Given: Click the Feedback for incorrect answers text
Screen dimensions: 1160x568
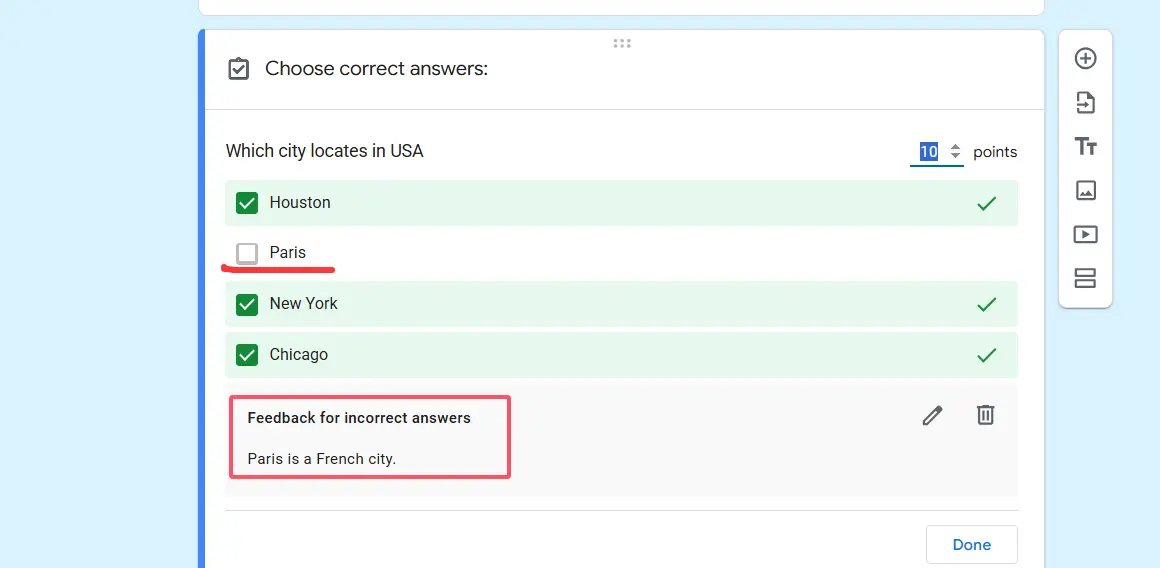Looking at the screenshot, I should (359, 418).
